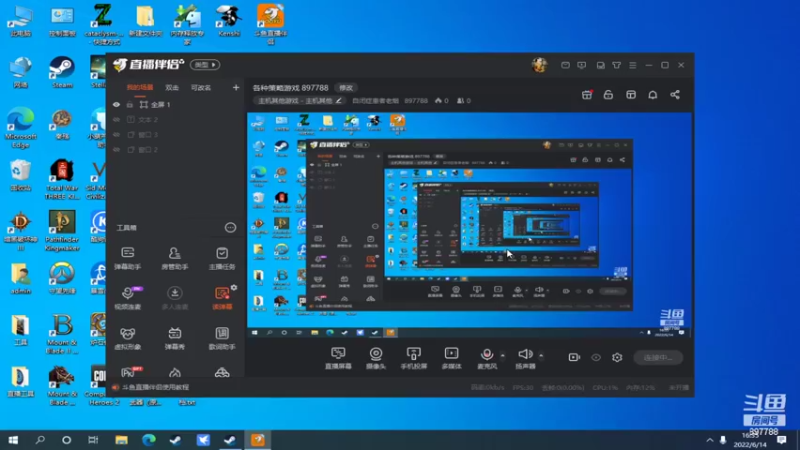Show the 窗口 2 source layer
800x450 pixels.
[116, 149]
